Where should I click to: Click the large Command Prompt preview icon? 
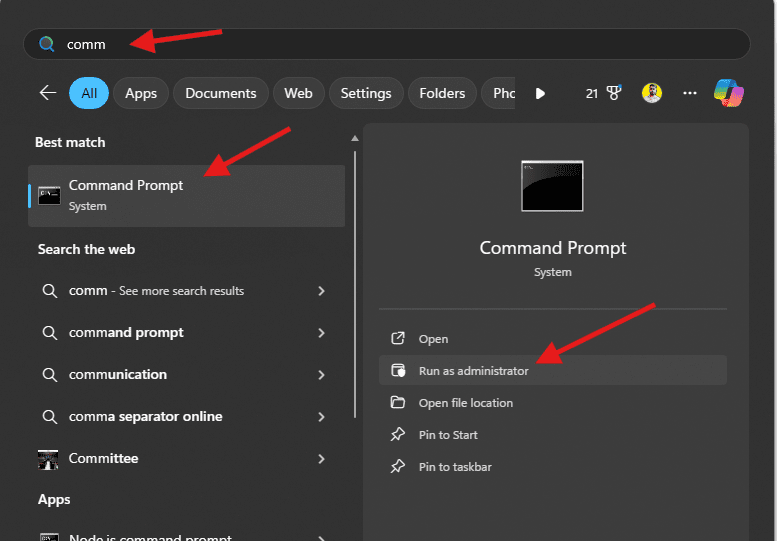[x=552, y=186]
